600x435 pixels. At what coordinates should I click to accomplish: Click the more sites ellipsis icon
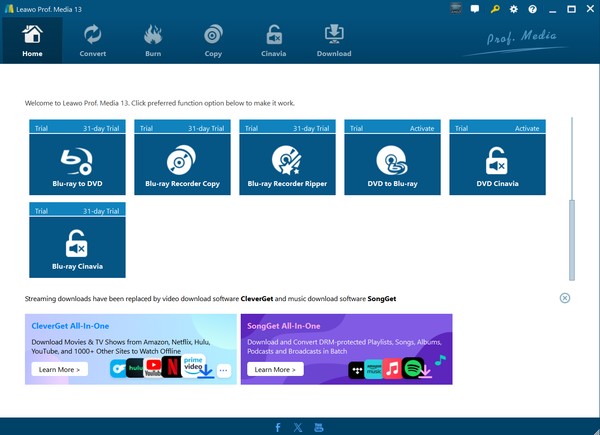coord(223,370)
